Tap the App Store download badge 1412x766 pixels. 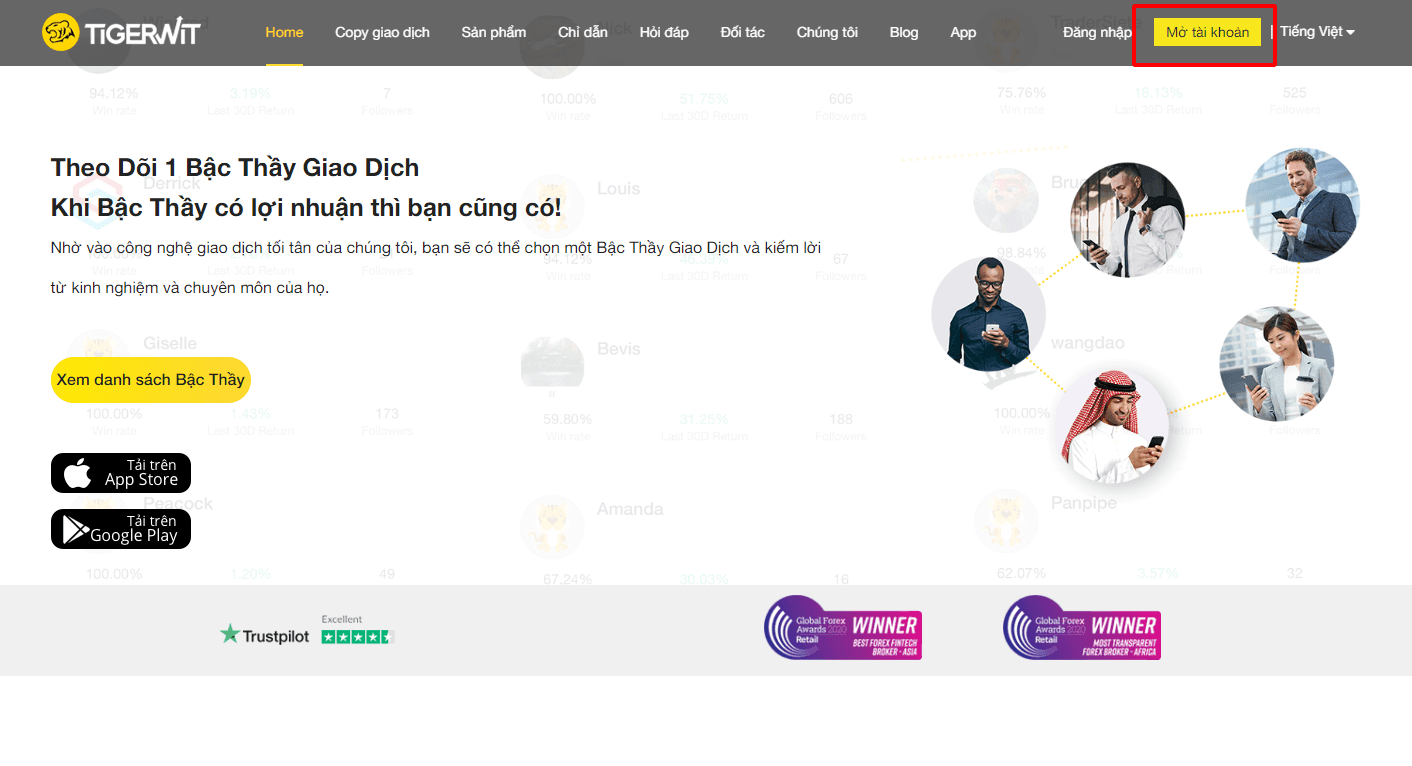(x=121, y=473)
